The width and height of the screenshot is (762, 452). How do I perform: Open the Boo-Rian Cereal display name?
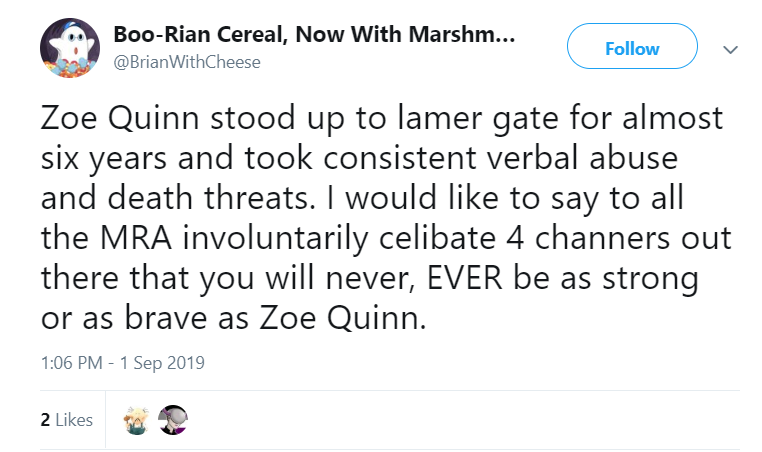(x=314, y=35)
